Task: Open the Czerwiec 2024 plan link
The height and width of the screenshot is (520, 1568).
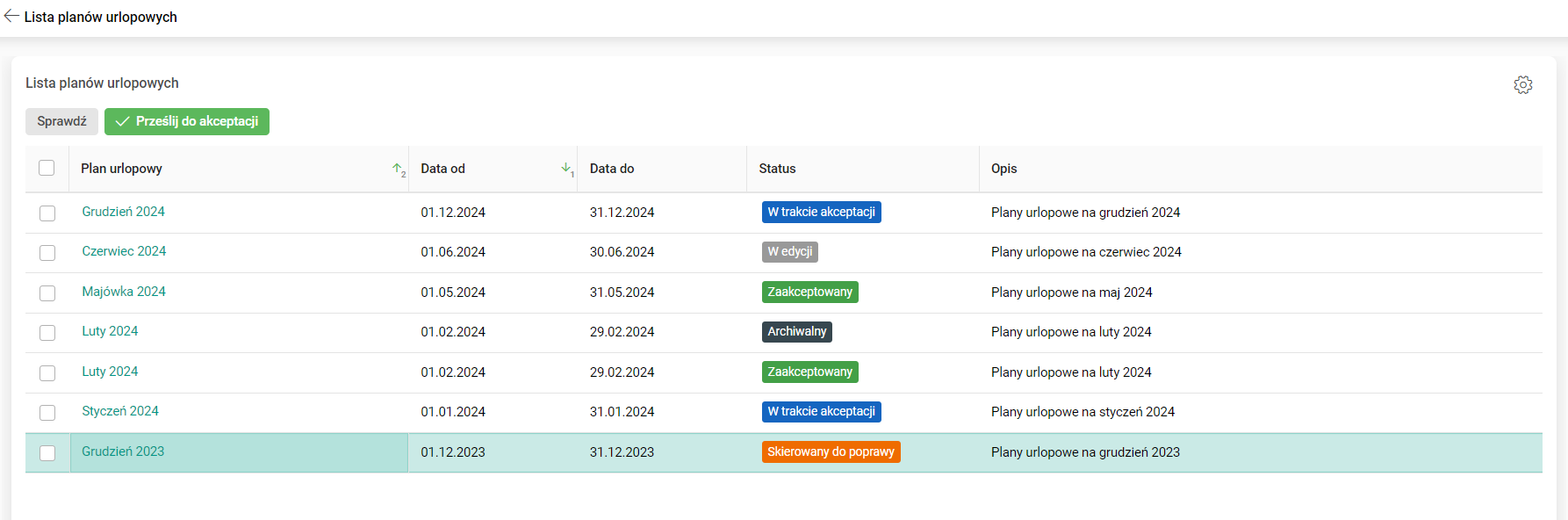Action: 124,251
